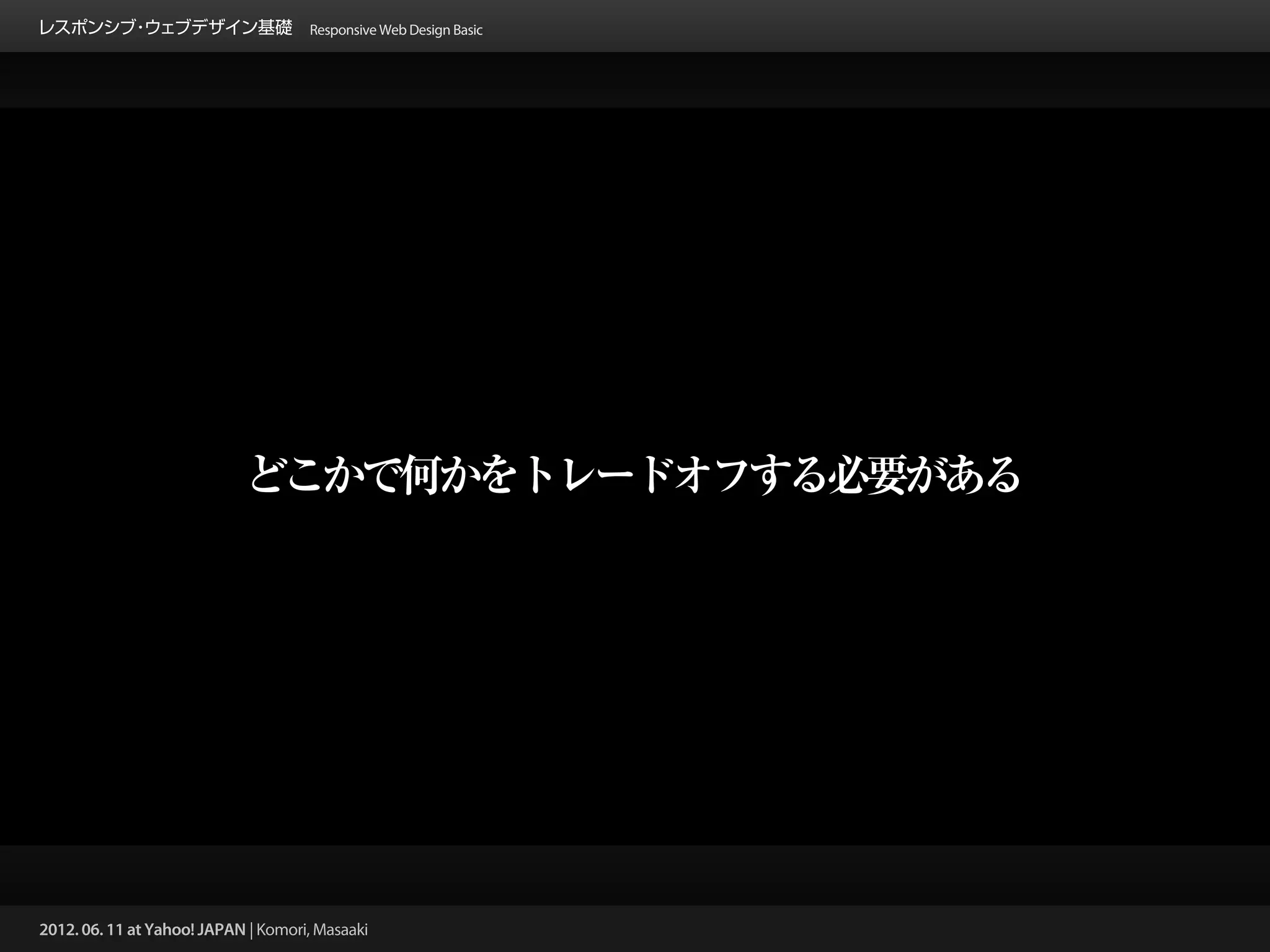
Task: Click the Japanese title レスポンシブ・ウェブデザイン基礎
Action: (165, 28)
